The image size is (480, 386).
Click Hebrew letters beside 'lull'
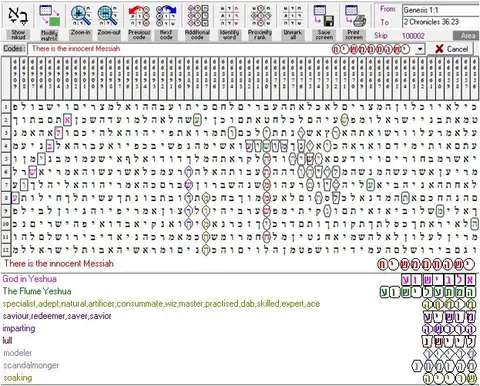(x=449, y=341)
